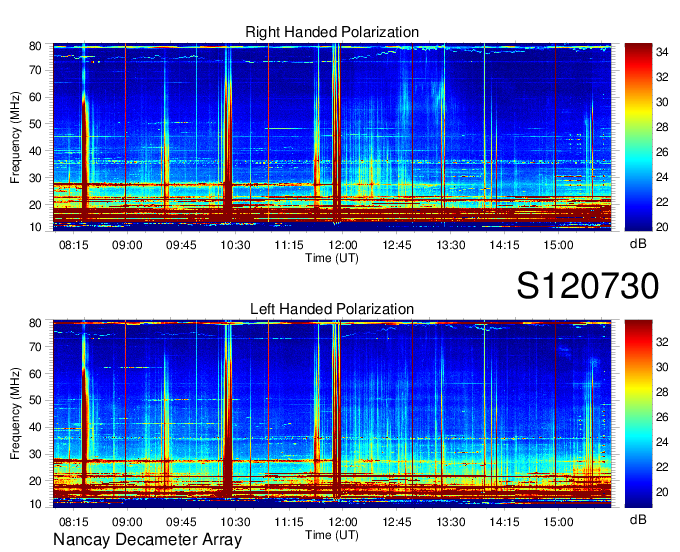Click the dB unit under Right Handed color bar

click(x=638, y=244)
